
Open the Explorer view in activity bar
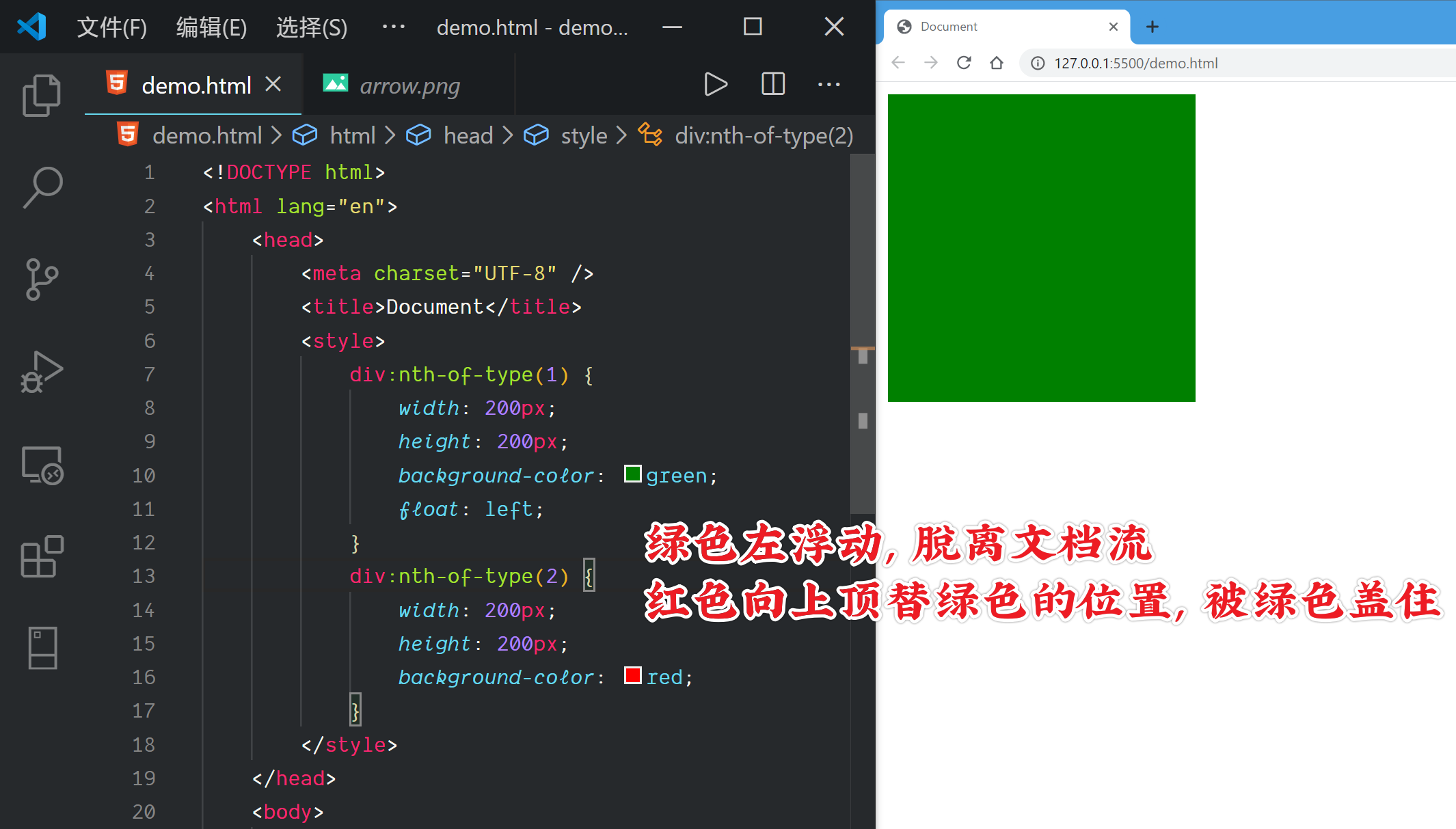[42, 95]
